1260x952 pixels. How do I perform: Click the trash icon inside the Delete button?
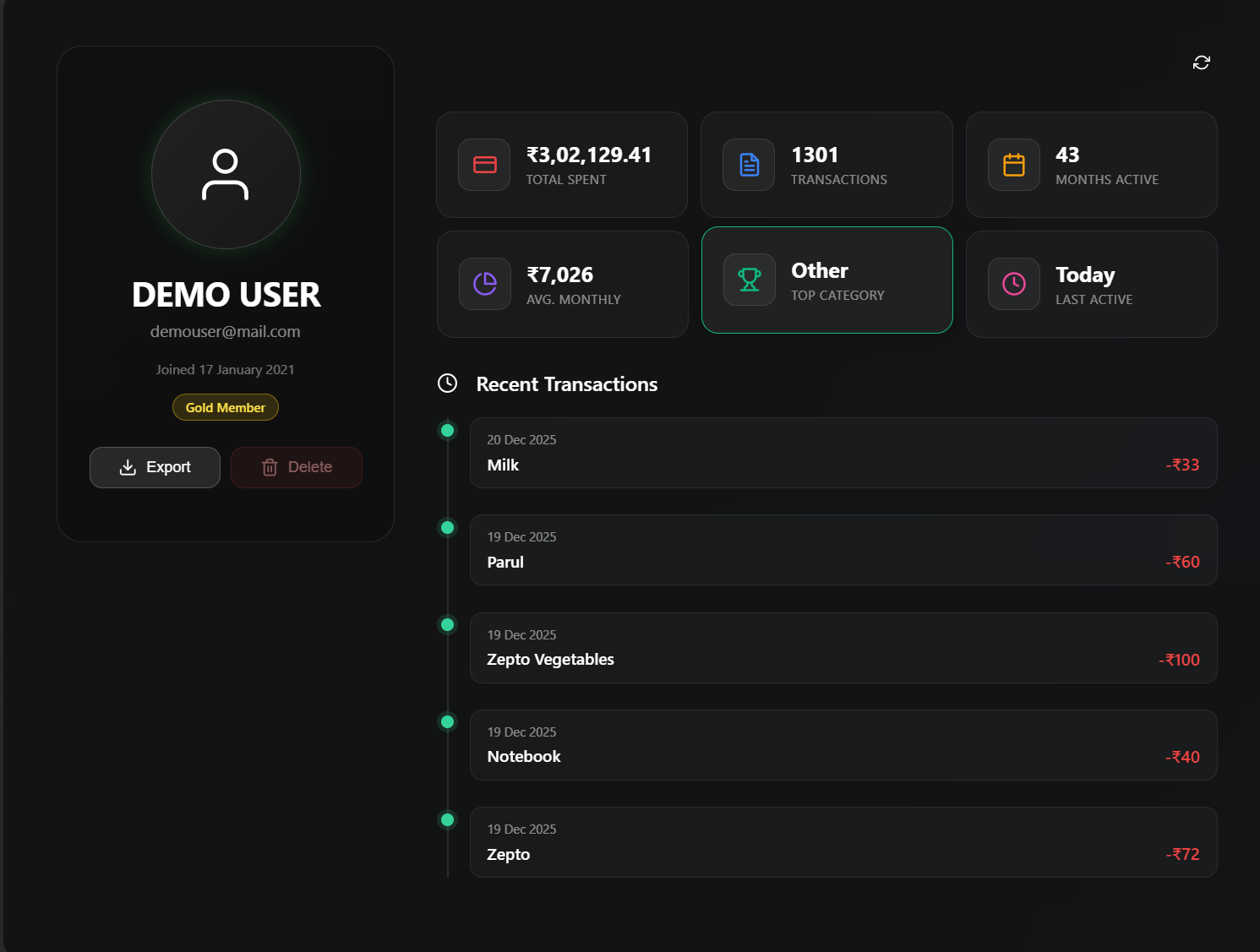click(270, 467)
